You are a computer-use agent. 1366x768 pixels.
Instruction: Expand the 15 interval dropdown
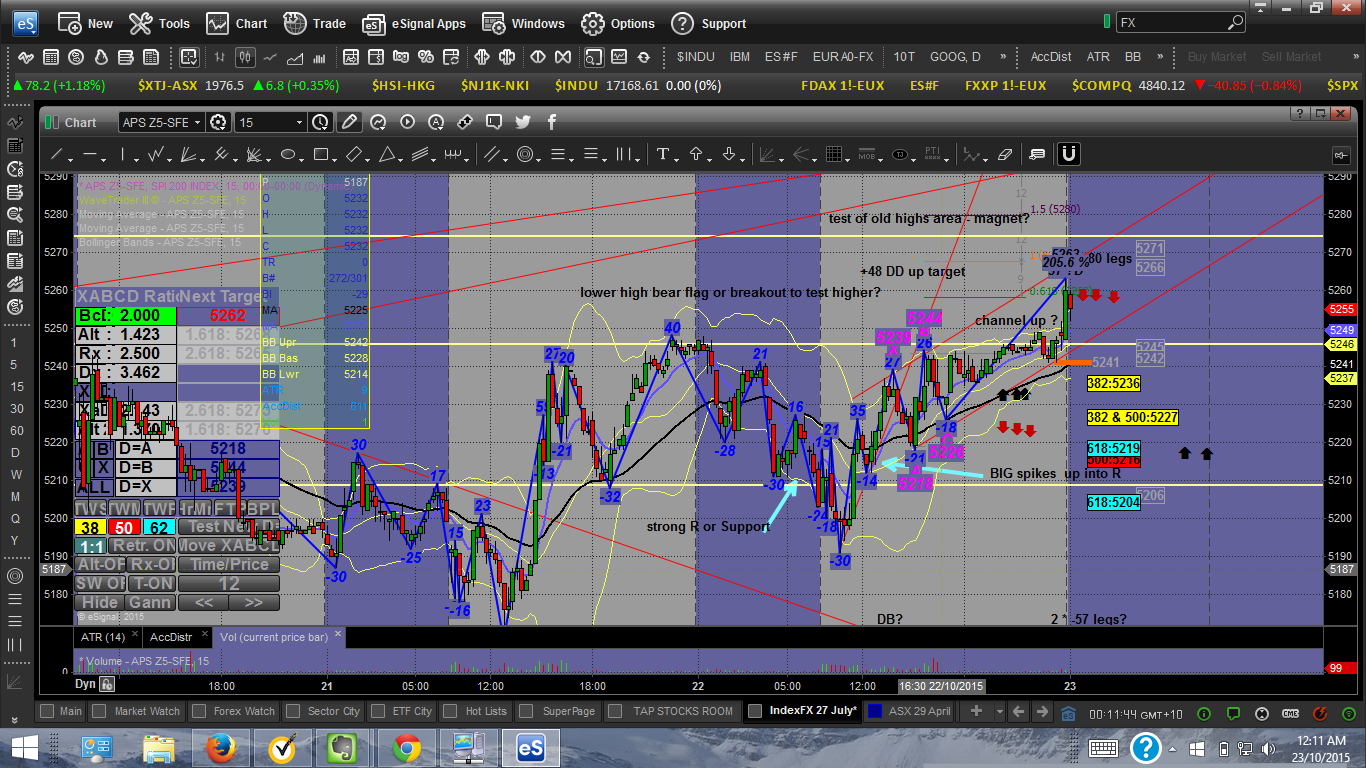pos(299,122)
